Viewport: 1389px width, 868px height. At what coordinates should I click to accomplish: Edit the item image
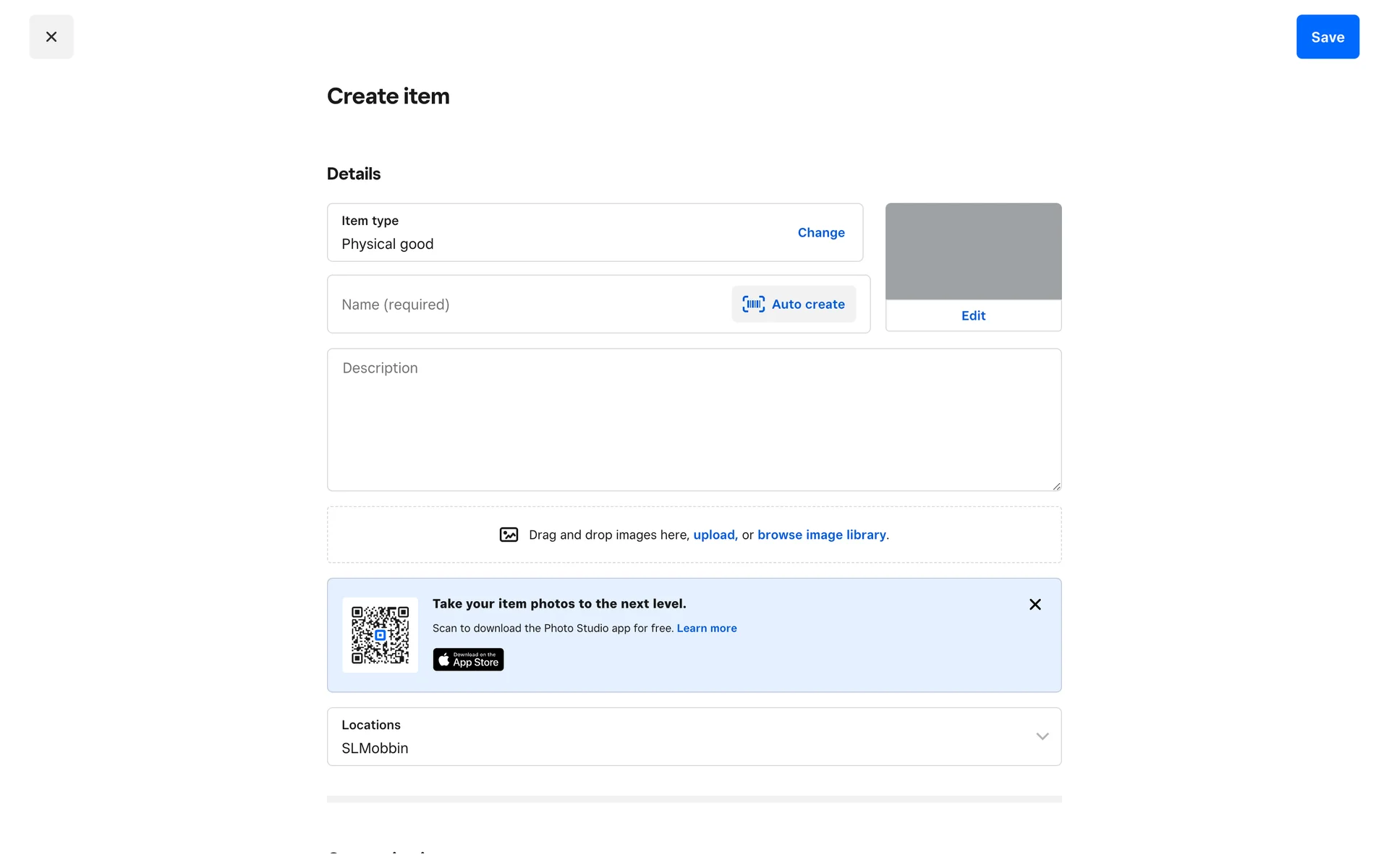973,316
